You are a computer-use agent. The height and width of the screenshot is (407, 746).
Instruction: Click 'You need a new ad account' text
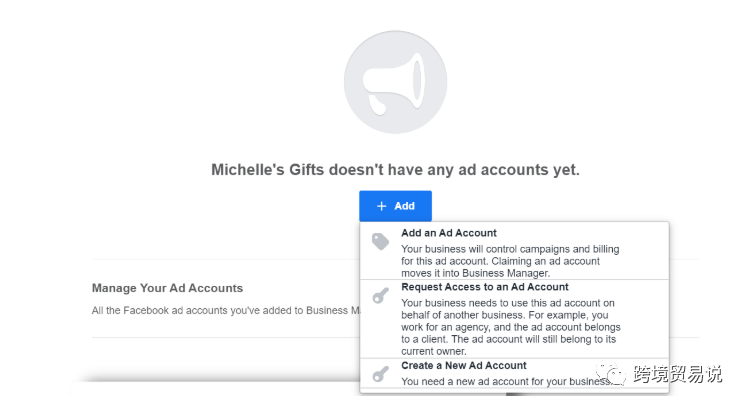coord(506,381)
